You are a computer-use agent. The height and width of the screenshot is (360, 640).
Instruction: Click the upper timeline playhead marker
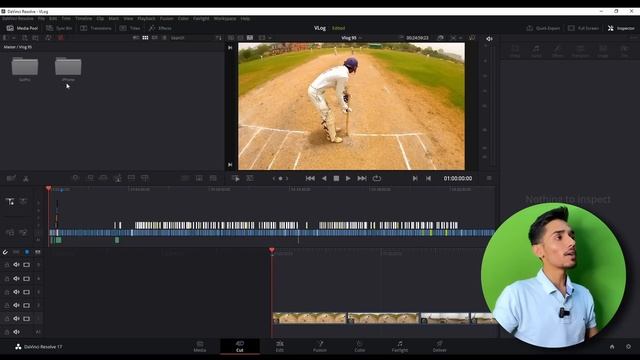click(49, 188)
